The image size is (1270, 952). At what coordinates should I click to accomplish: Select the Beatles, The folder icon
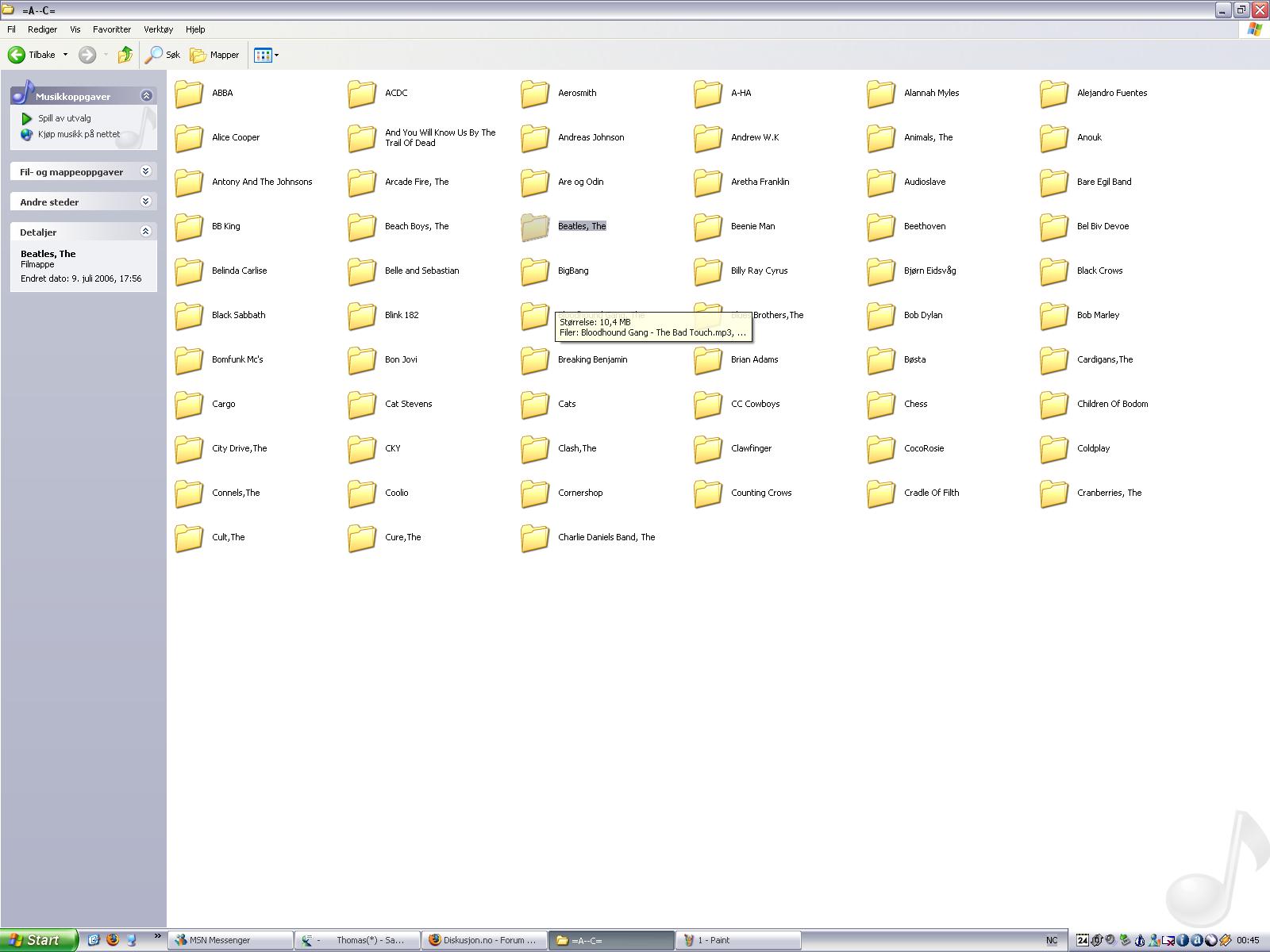point(535,226)
